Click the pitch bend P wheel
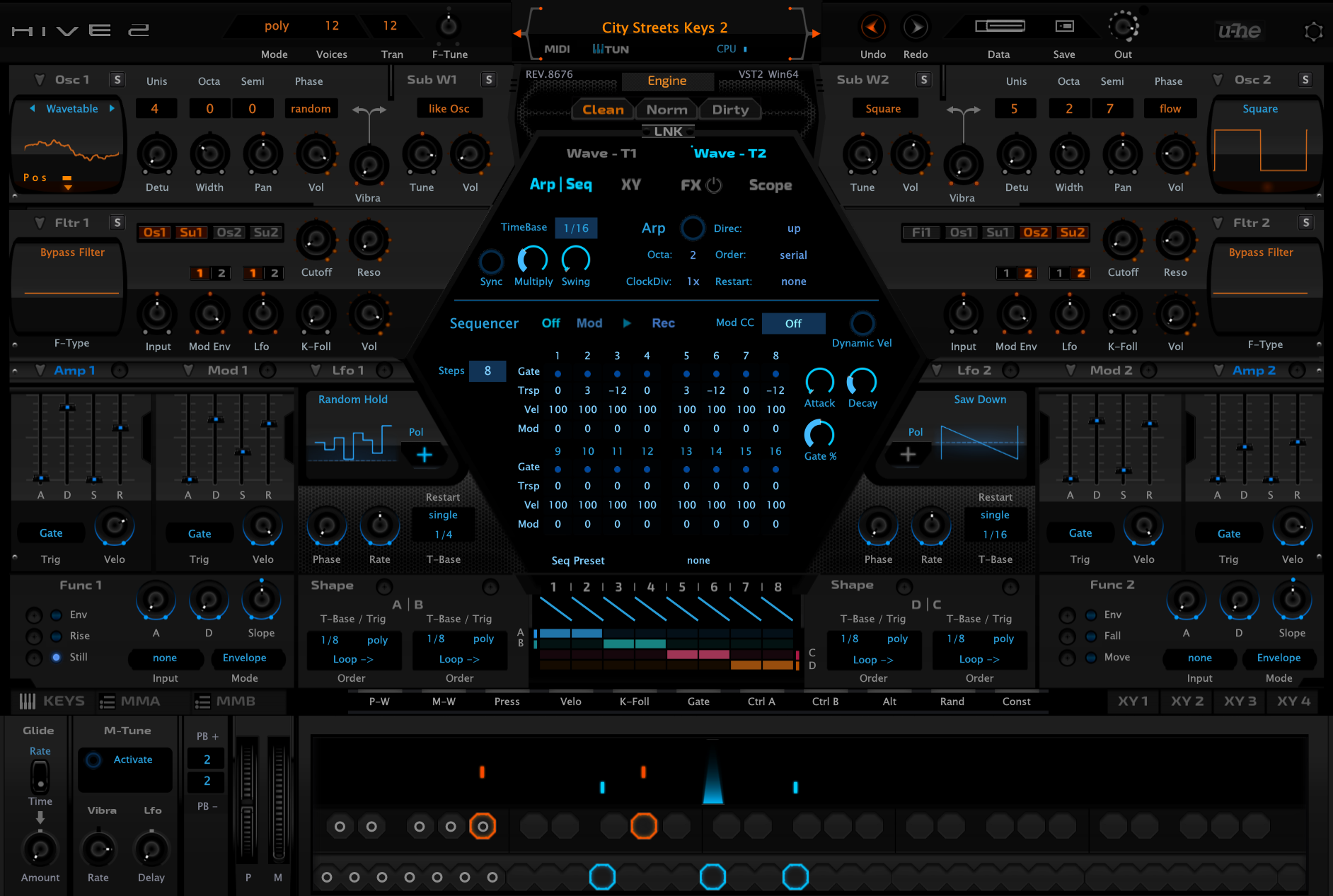 [x=247, y=800]
